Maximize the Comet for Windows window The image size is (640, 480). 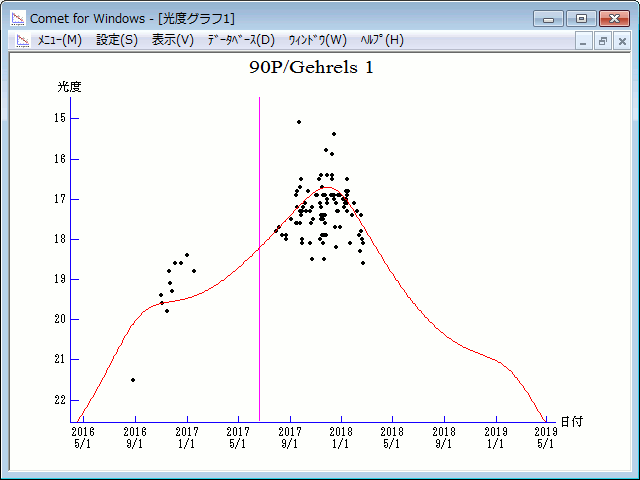(x=580, y=18)
